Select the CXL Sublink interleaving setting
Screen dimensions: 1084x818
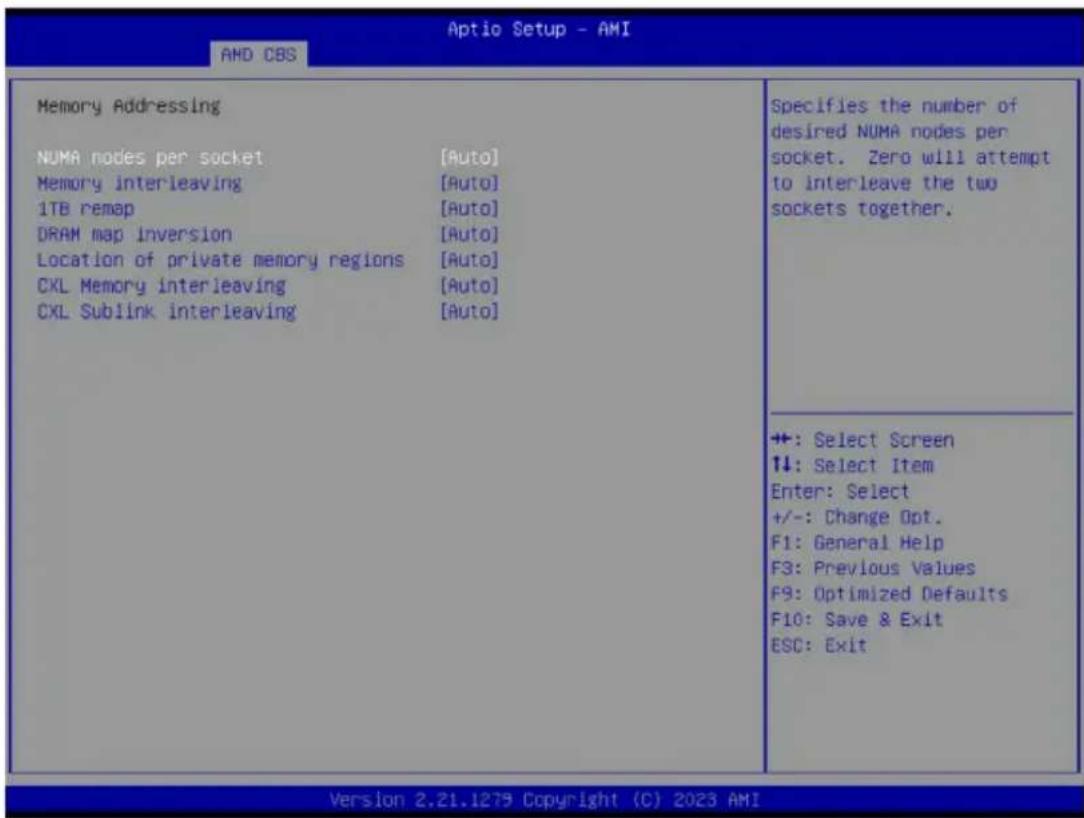pyautogui.click(x=167, y=311)
